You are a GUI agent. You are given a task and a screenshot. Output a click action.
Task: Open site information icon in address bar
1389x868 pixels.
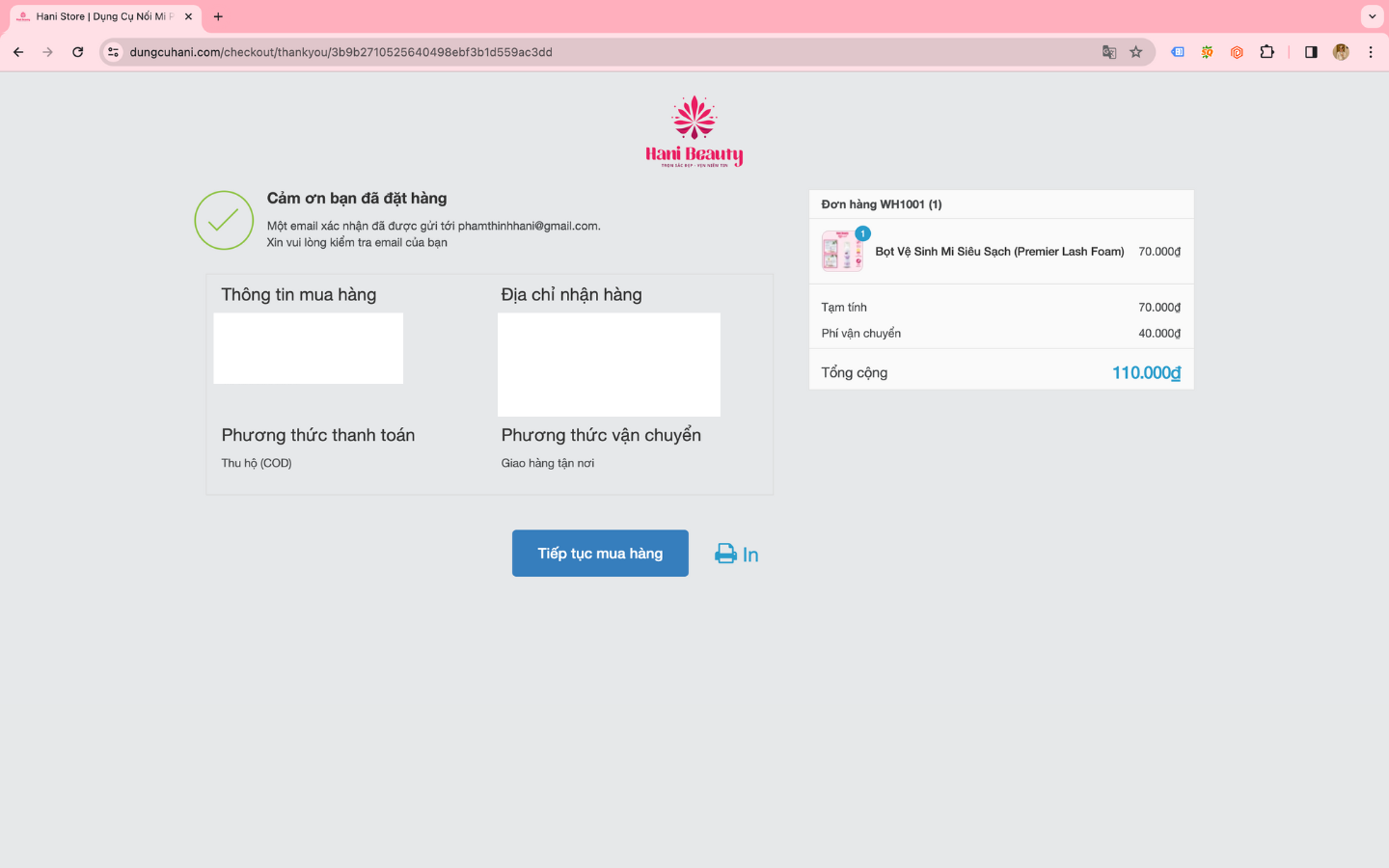(x=114, y=52)
